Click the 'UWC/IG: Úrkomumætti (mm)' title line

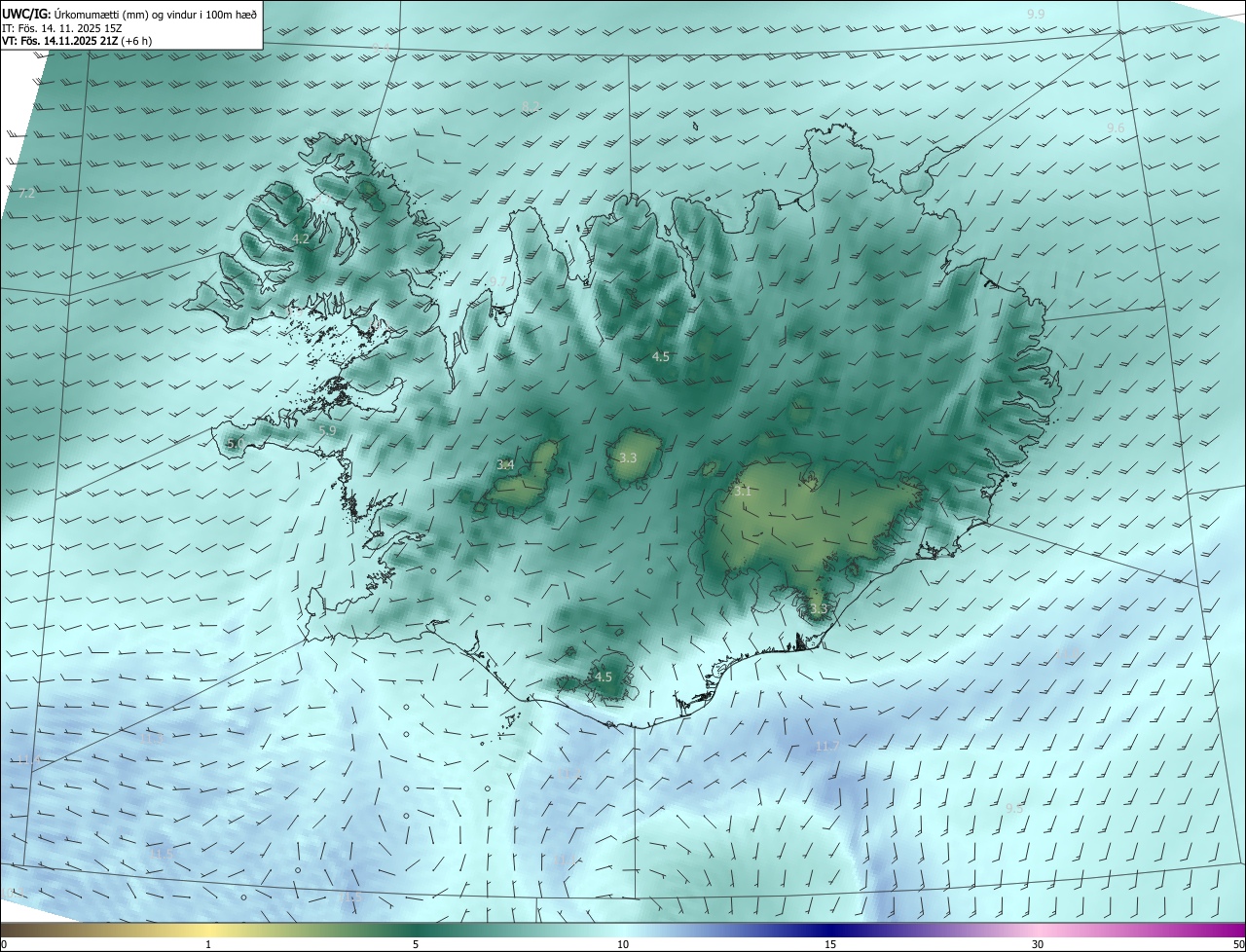(129, 14)
